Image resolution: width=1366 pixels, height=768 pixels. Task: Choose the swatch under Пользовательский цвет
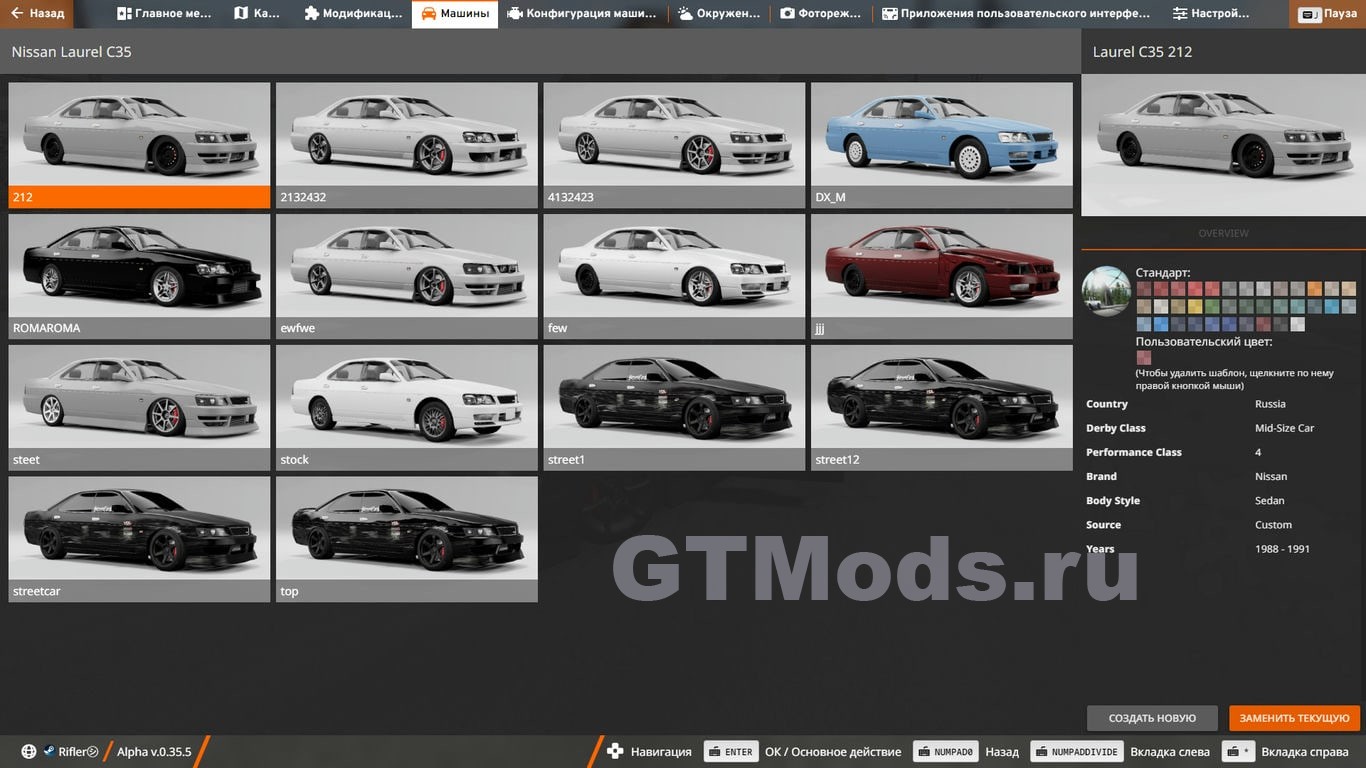pos(1144,357)
